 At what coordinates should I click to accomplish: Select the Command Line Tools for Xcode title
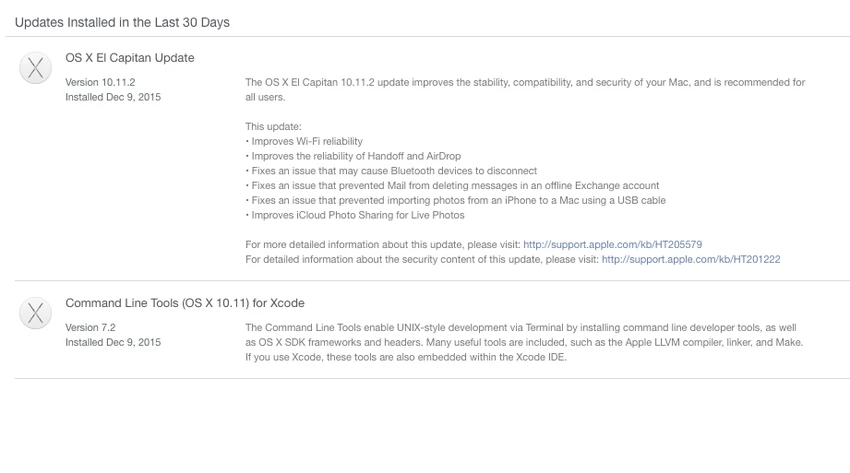[x=185, y=303]
